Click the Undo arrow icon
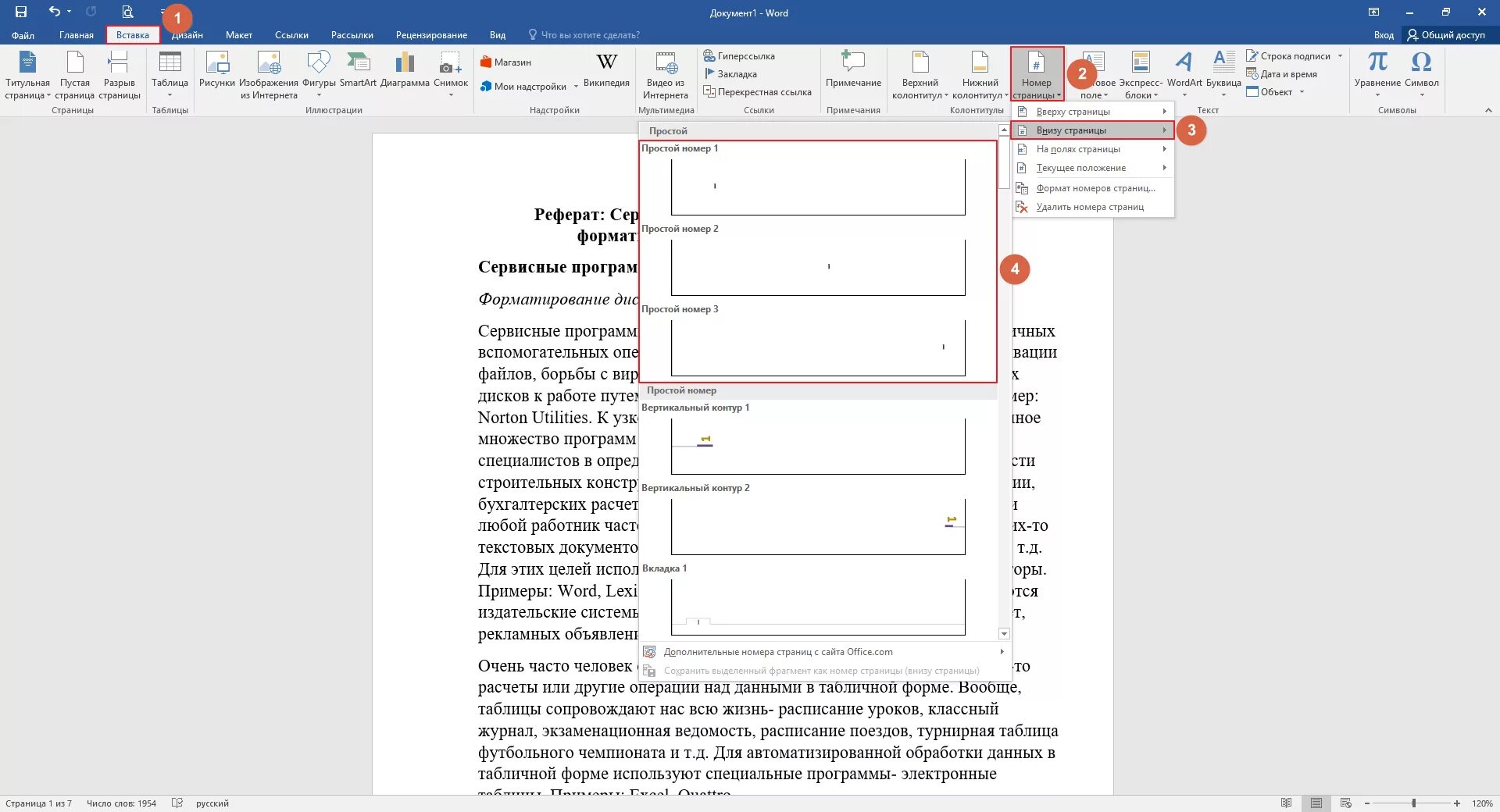The height and width of the screenshot is (812, 1500). point(54,12)
